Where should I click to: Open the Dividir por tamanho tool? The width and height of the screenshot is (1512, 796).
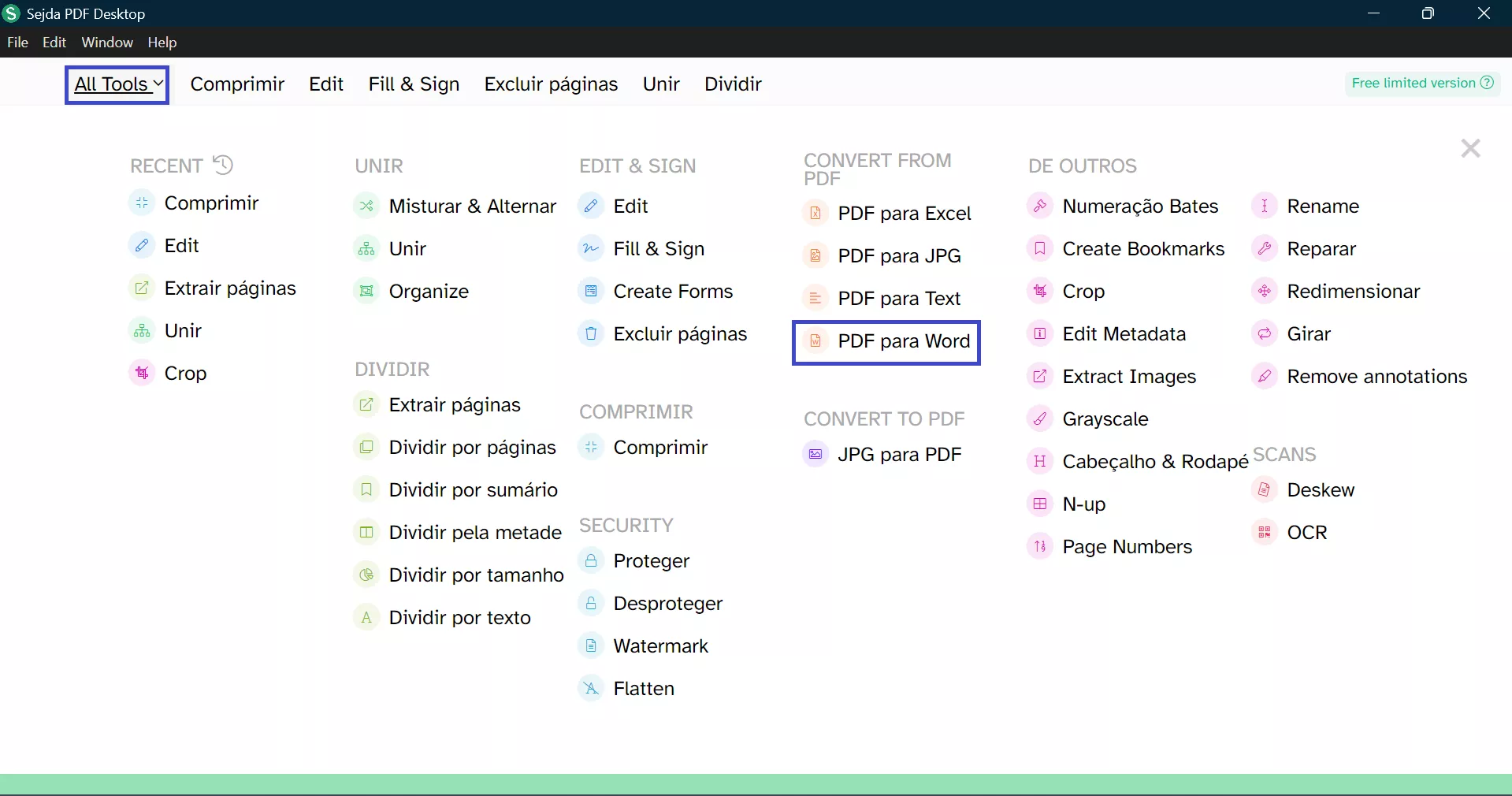476,575
